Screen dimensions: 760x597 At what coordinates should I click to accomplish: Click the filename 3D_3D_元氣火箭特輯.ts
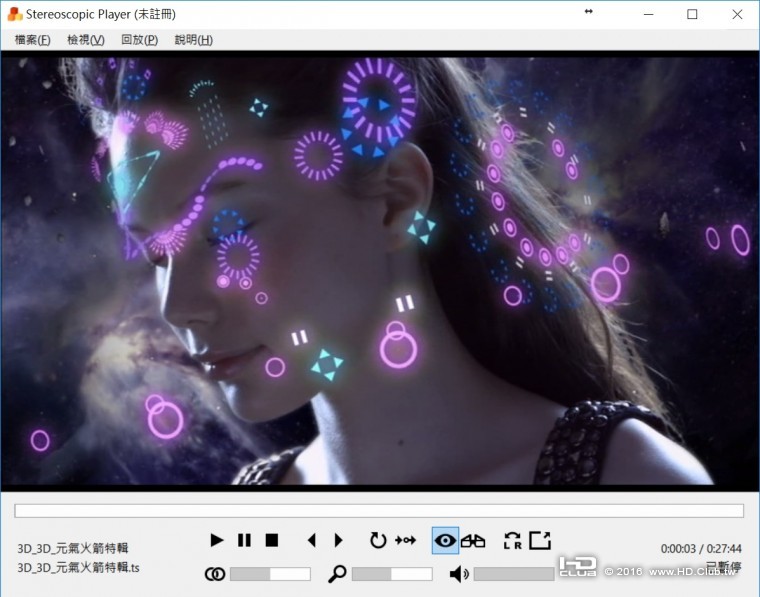pyautogui.click(x=79, y=567)
